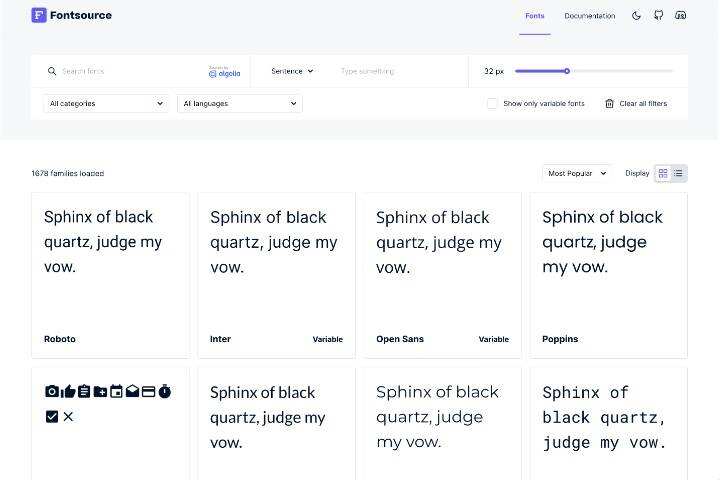Click the search magnifier icon
Viewport: 720px width, 480px height.
click(x=52, y=72)
